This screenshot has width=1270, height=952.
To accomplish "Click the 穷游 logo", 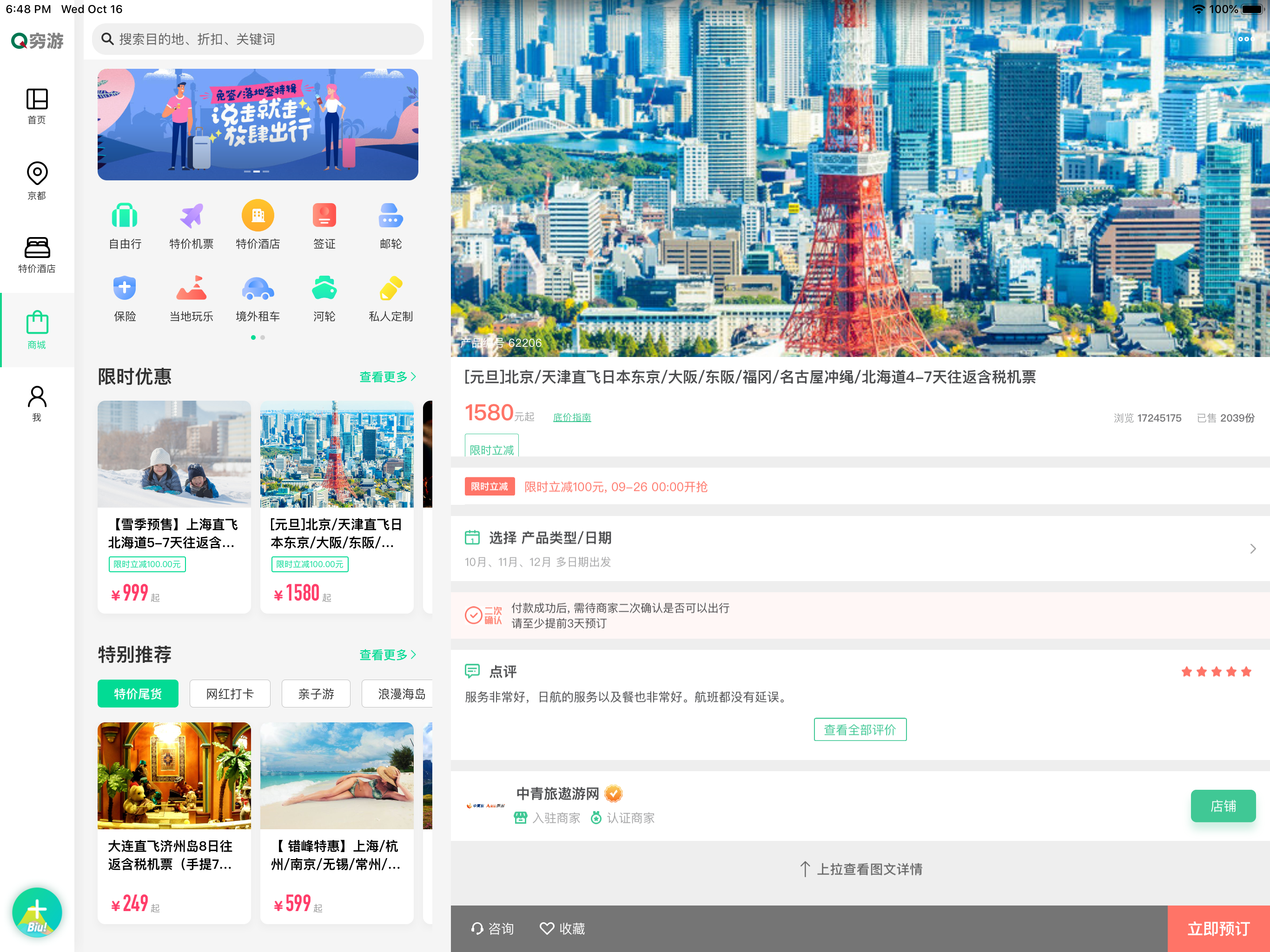I will click(37, 41).
